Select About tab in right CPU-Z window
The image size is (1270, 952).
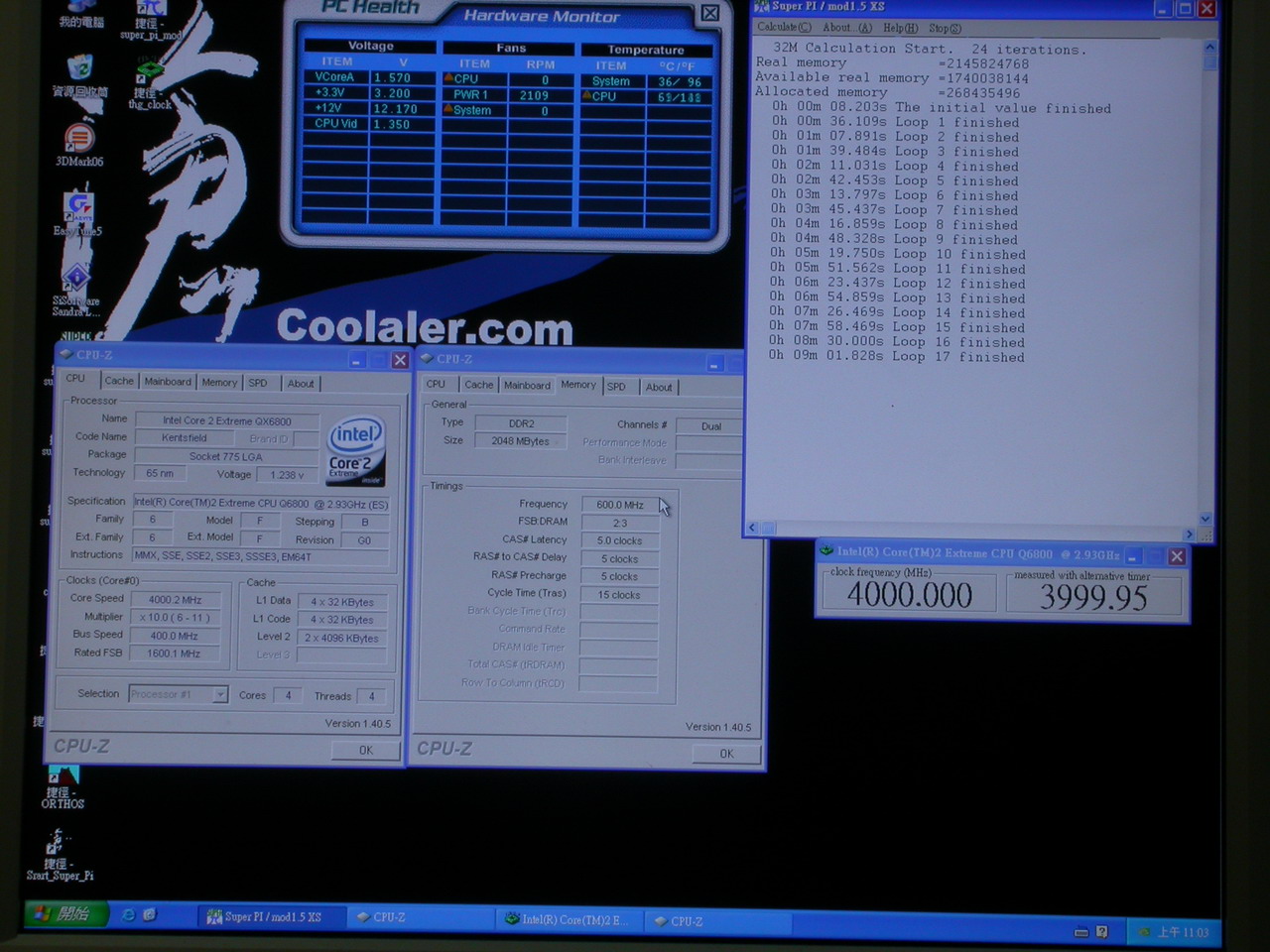pos(659,387)
